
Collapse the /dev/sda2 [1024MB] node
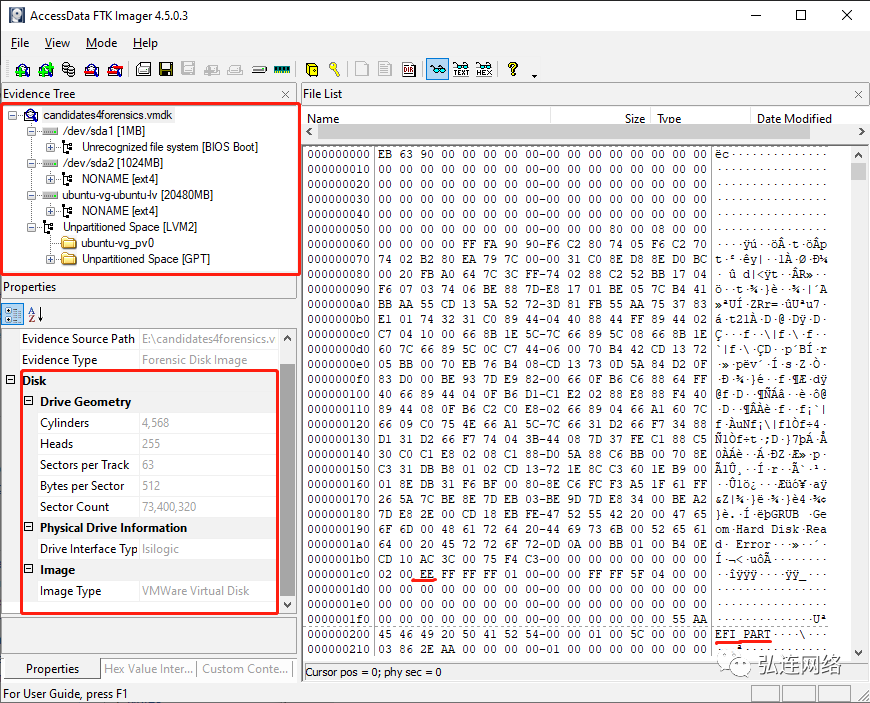pyautogui.click(x=32, y=163)
